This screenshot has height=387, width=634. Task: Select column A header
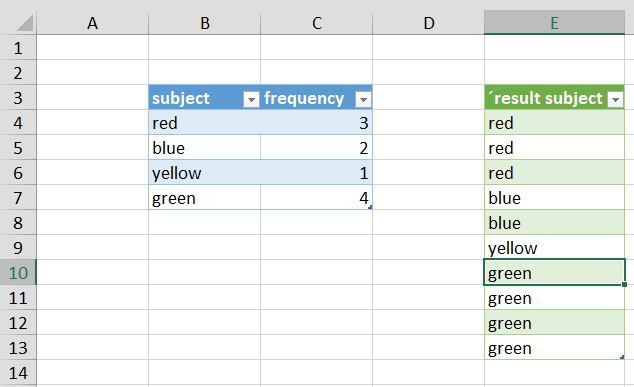click(93, 23)
